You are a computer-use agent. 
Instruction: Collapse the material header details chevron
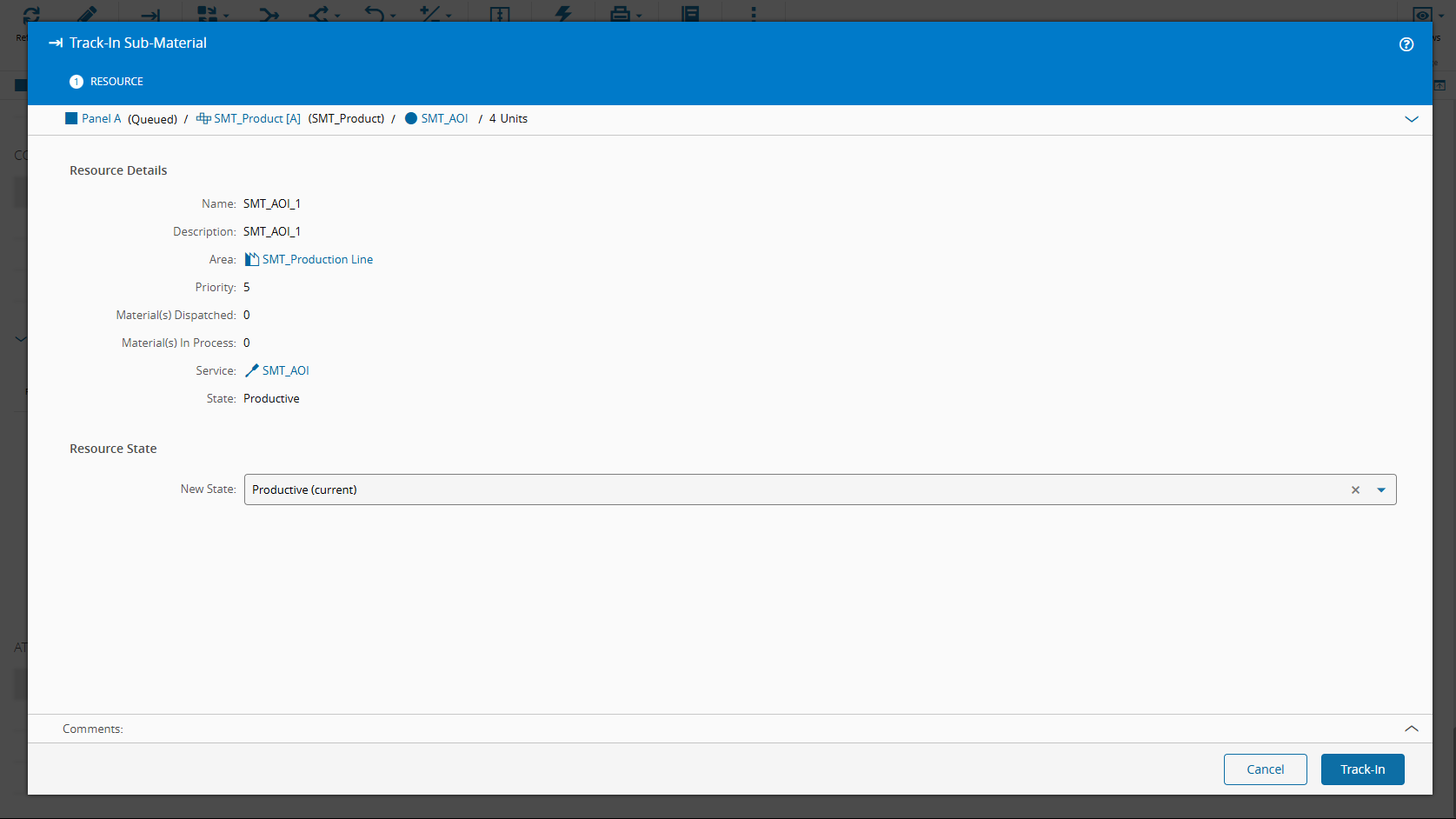pos(1412,119)
